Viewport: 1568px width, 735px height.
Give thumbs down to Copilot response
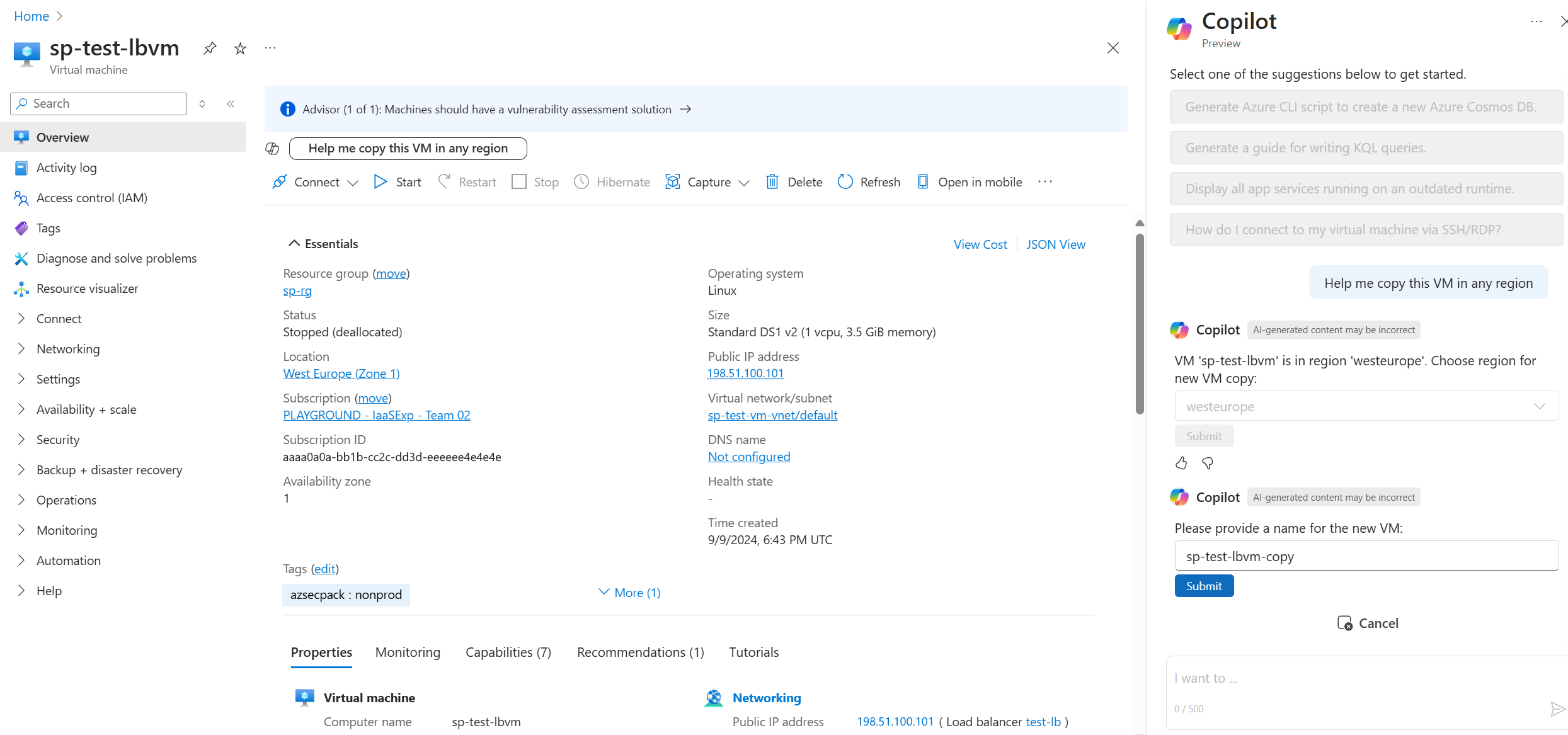click(x=1208, y=464)
